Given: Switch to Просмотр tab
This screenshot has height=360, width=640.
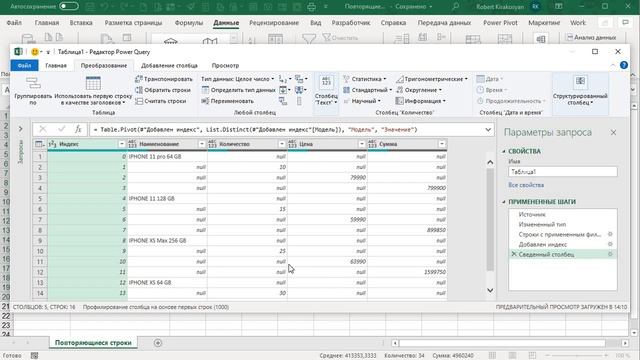Looking at the screenshot, I should pos(225,66).
